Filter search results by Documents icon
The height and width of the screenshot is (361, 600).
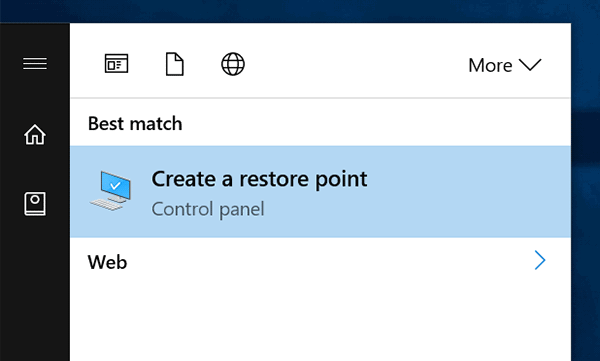174,64
